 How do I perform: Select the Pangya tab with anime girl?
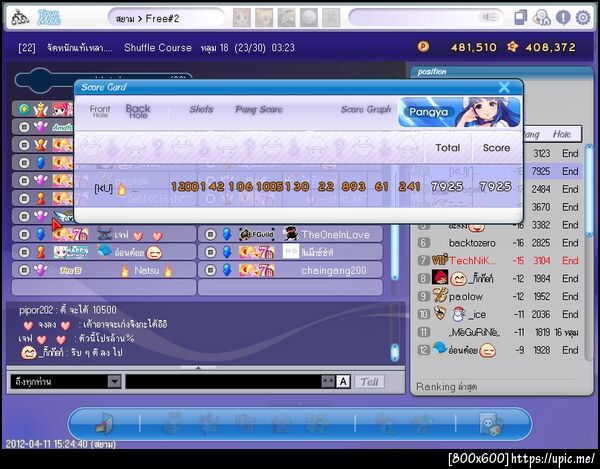click(459, 112)
